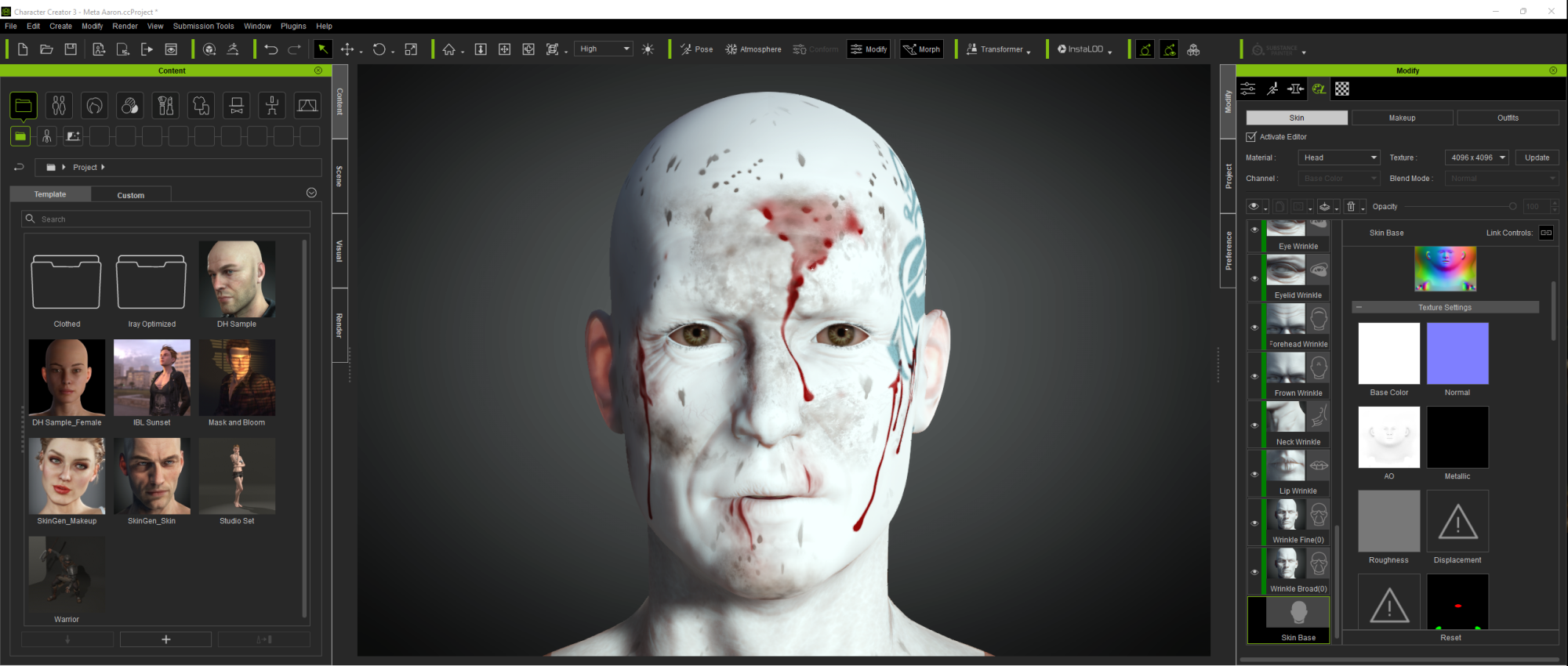Viewport: 1568px width, 666px height.
Task: Click the content Search field
Action: 165,219
